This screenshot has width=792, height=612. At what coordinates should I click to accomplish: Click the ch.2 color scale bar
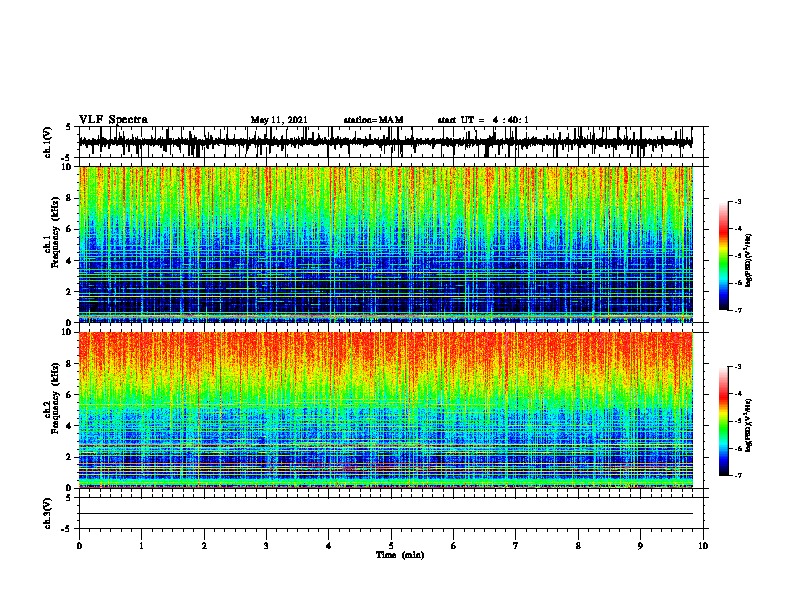(724, 421)
